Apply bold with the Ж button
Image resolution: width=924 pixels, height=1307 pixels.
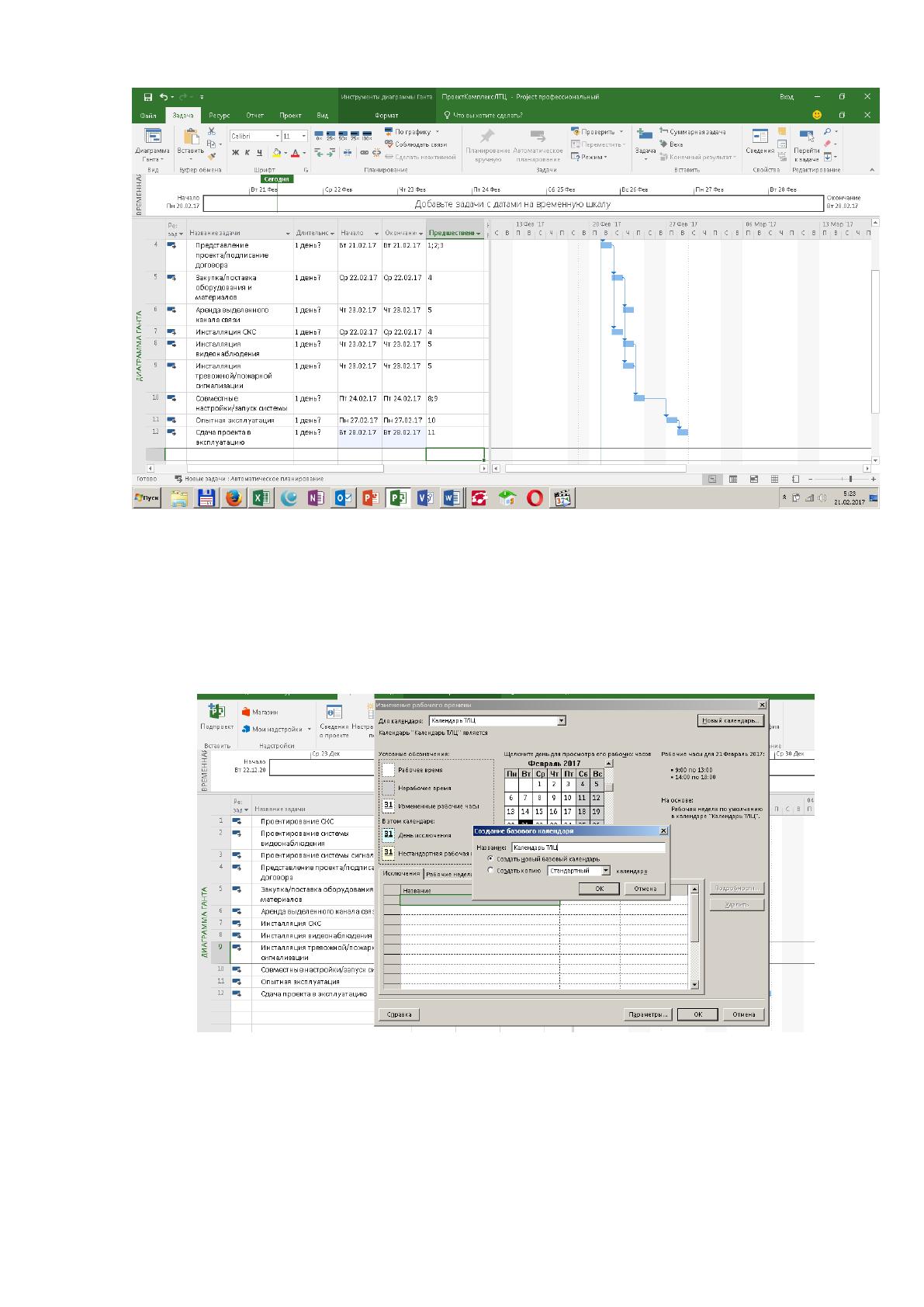click(x=235, y=152)
